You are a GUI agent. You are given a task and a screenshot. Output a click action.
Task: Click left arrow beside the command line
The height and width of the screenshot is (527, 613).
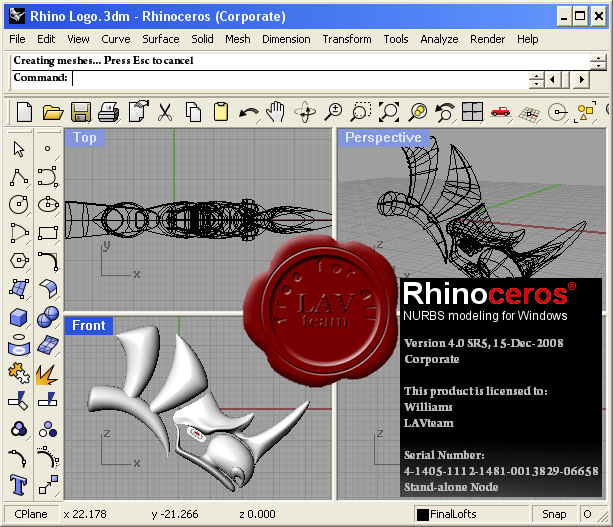pos(552,80)
